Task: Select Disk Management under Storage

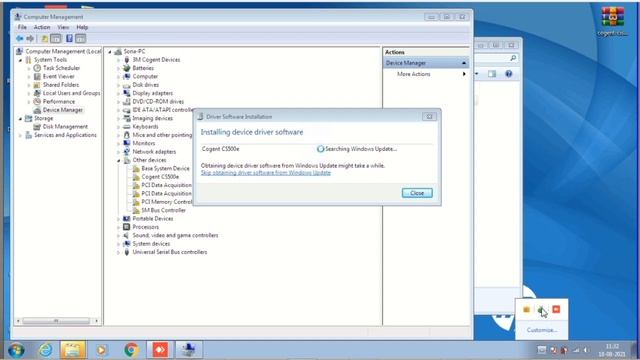Action: point(65,127)
